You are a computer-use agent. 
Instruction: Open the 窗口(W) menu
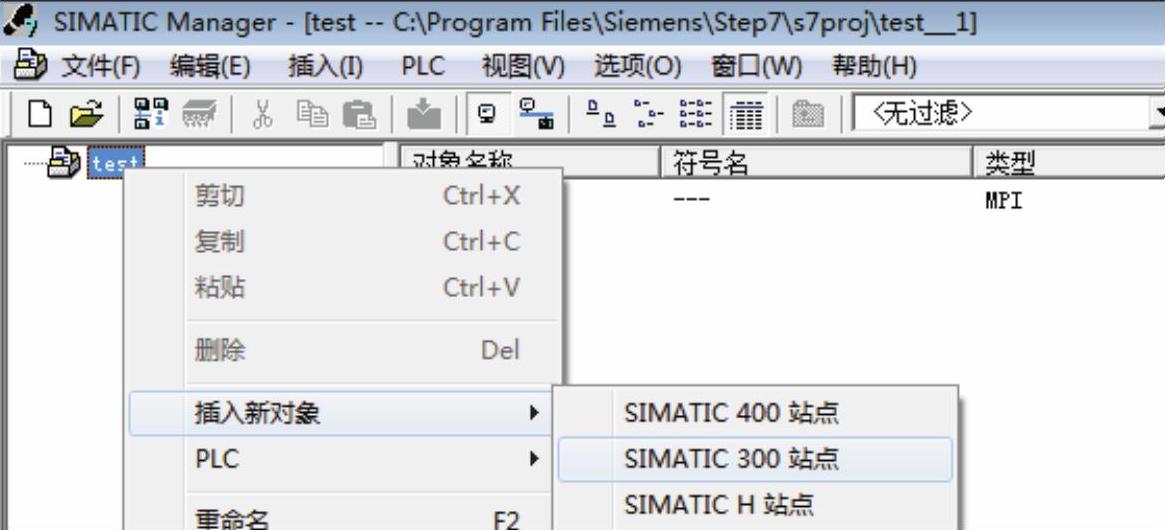(x=756, y=67)
